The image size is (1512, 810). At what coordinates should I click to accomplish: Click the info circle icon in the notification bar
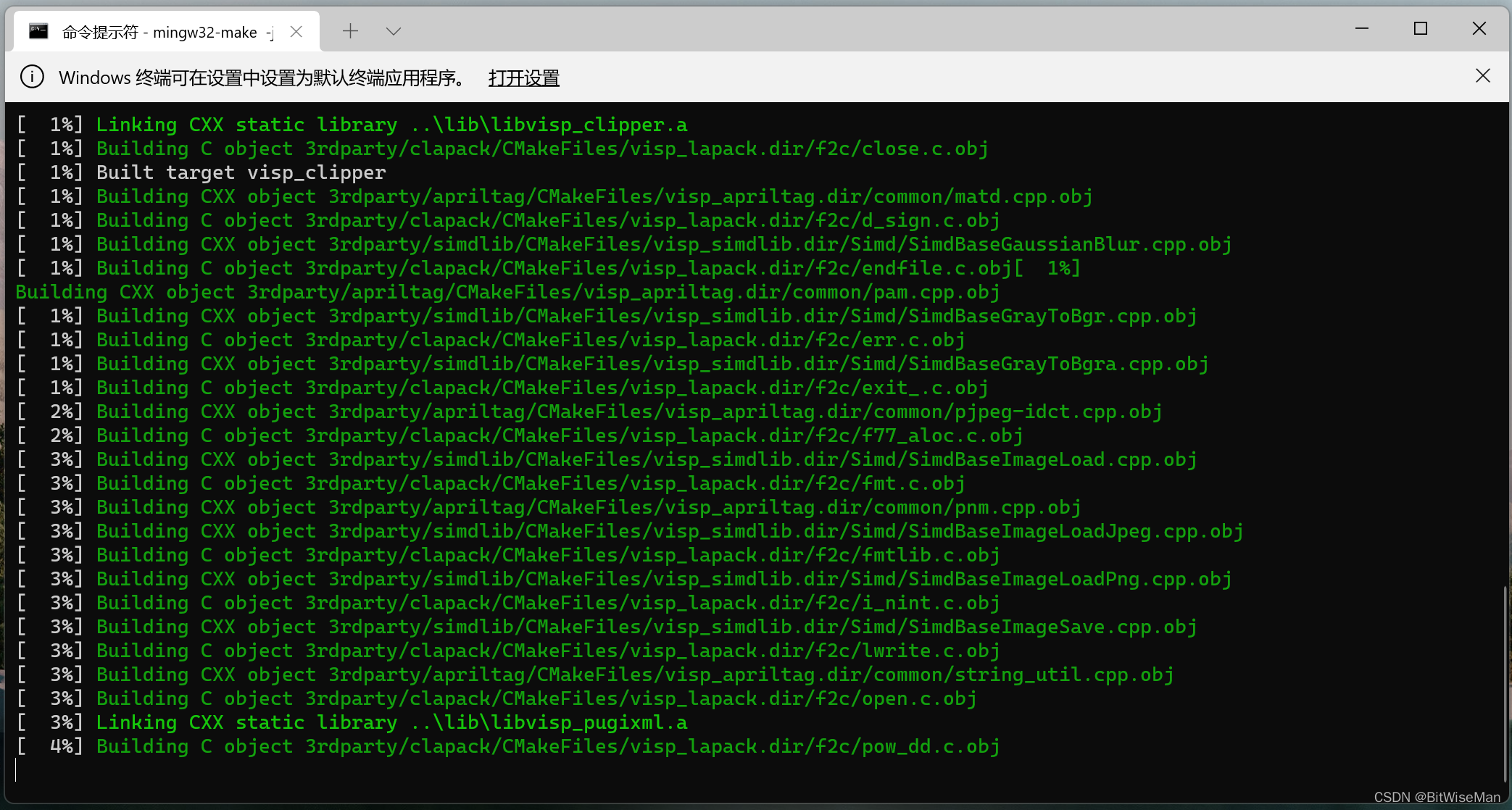(x=32, y=76)
